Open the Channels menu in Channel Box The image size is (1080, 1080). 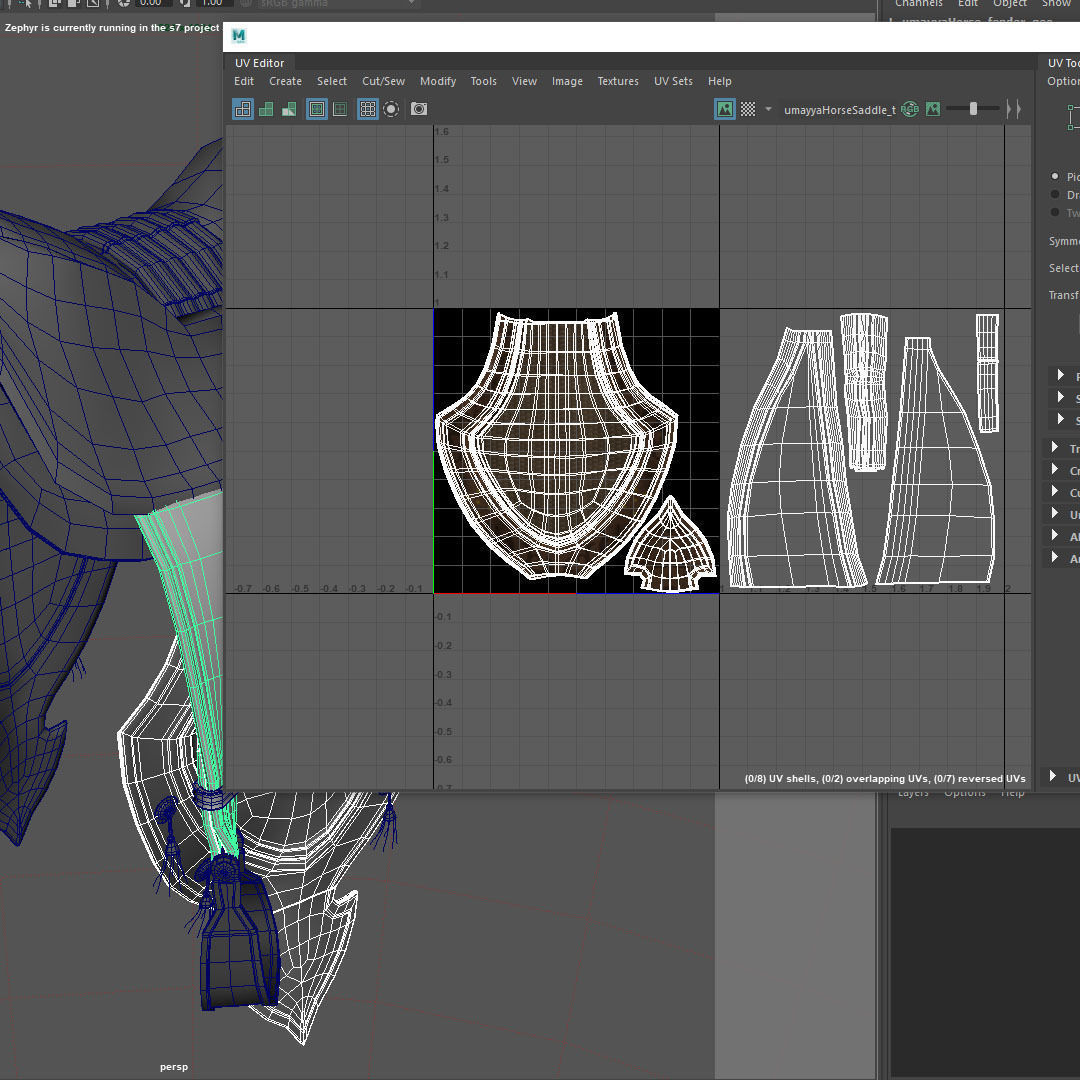pyautogui.click(x=918, y=3)
